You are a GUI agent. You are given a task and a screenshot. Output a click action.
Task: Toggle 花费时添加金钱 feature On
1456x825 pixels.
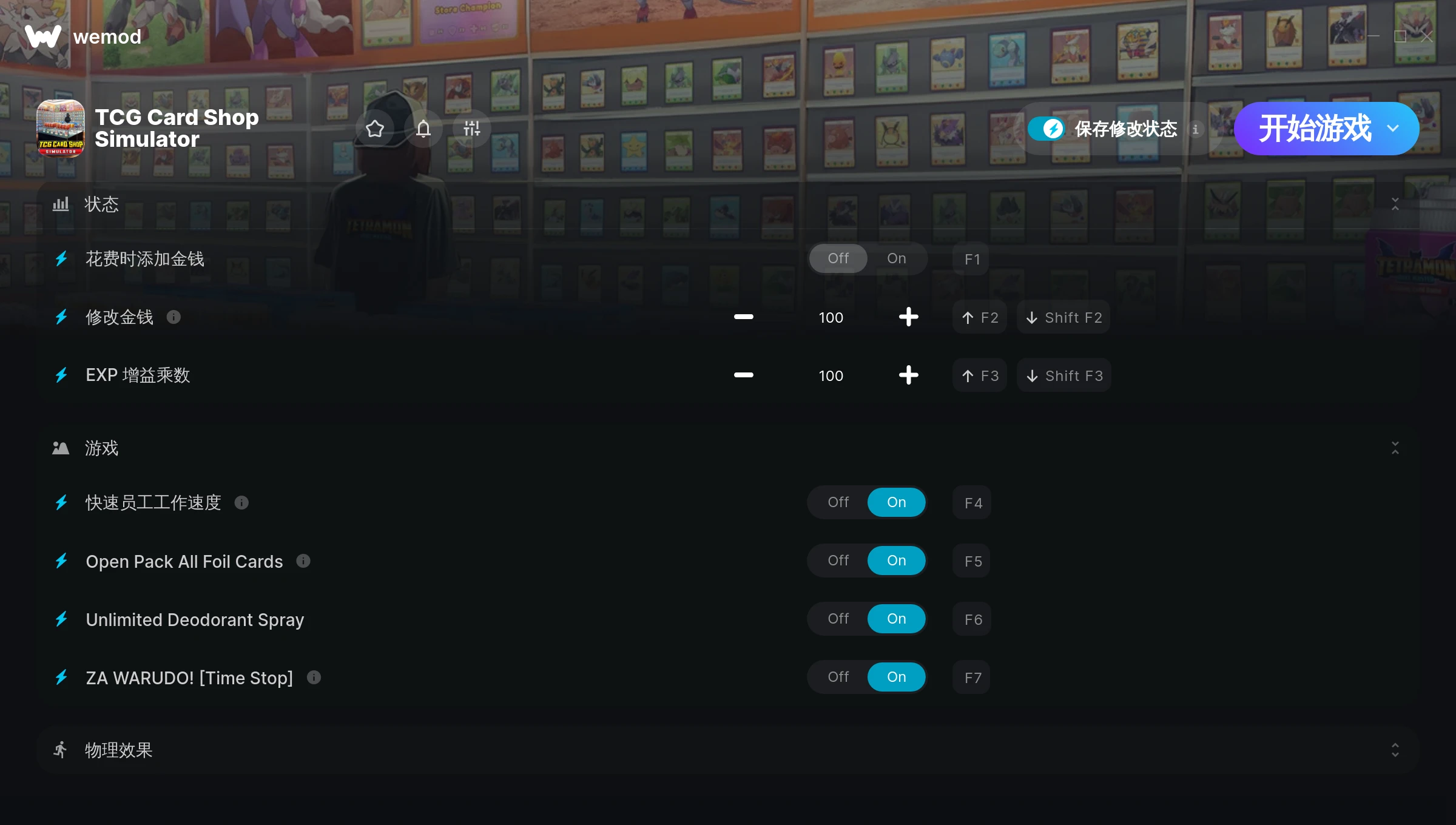(896, 258)
